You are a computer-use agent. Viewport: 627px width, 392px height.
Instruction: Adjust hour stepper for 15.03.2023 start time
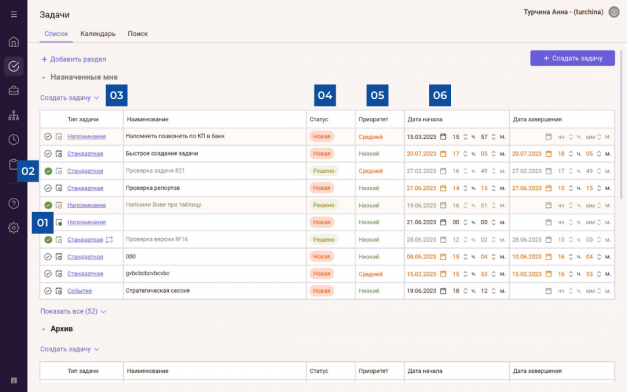465,137
